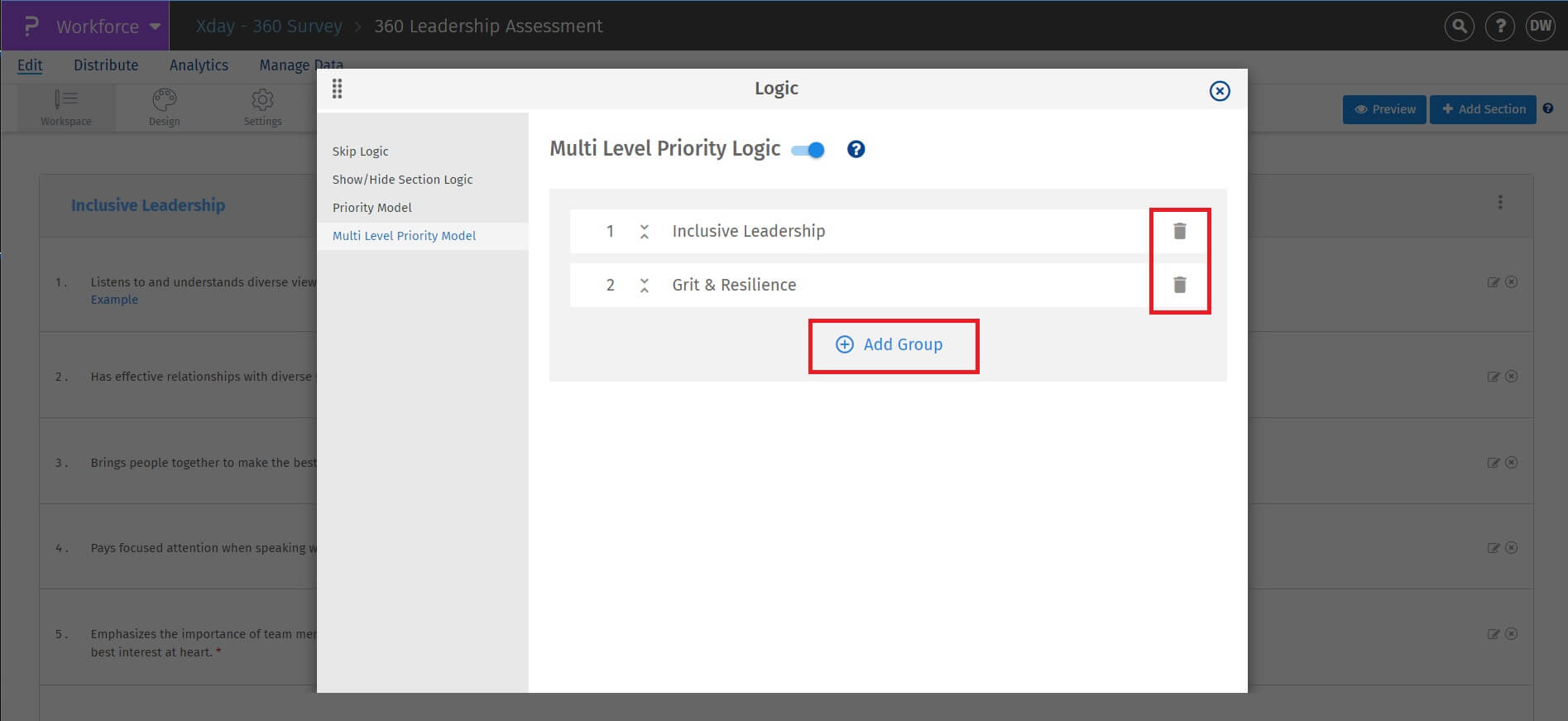Reorder the Grit & Resilience group arrows
Viewport: 1568px width, 721px height.
[644, 286]
